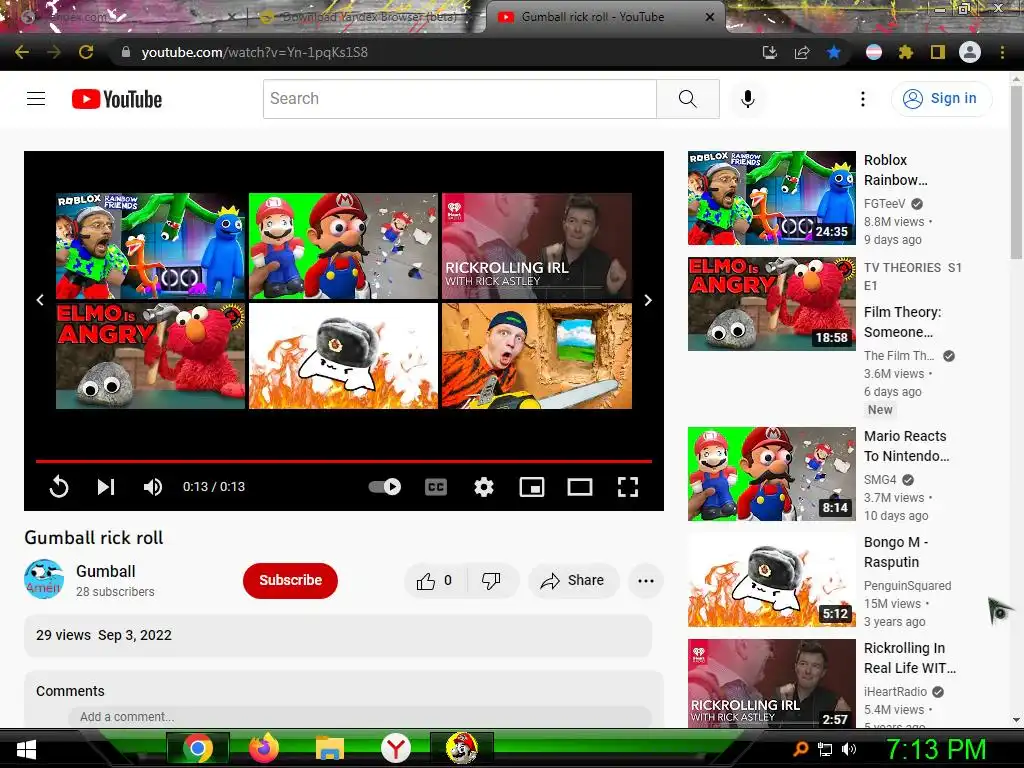Toggle closed captions CC button
1024x768 pixels.
coord(436,487)
